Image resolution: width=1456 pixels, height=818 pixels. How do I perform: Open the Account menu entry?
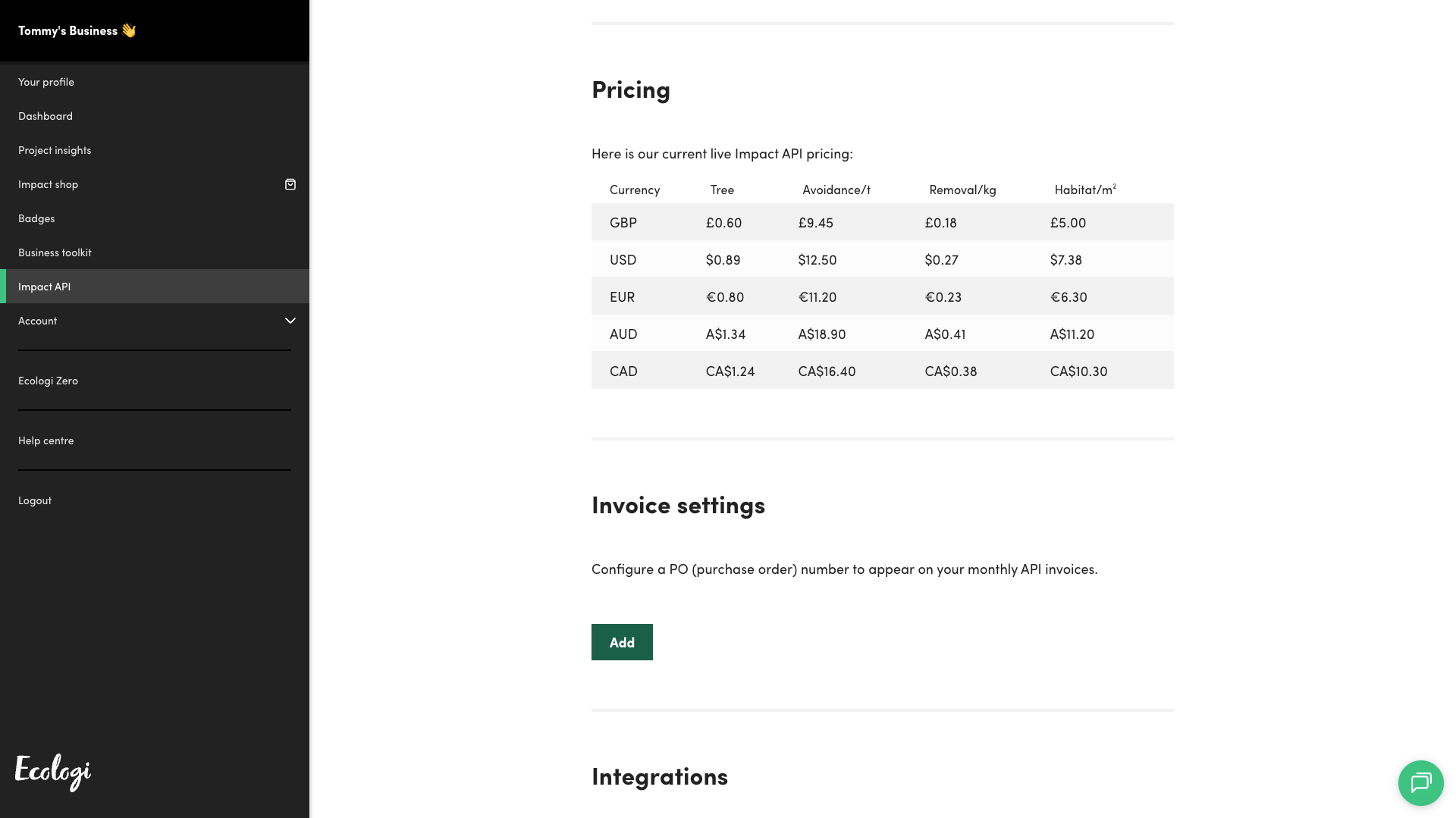point(38,321)
